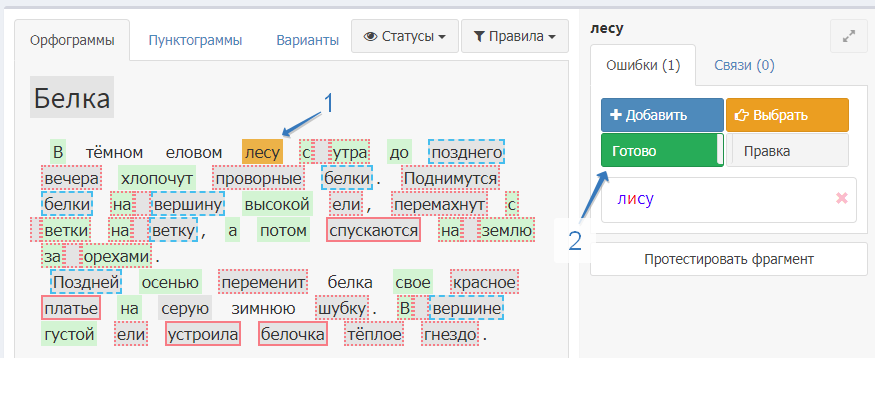Expand the Правила filter dropdown
875x400 pixels.
coord(514,37)
